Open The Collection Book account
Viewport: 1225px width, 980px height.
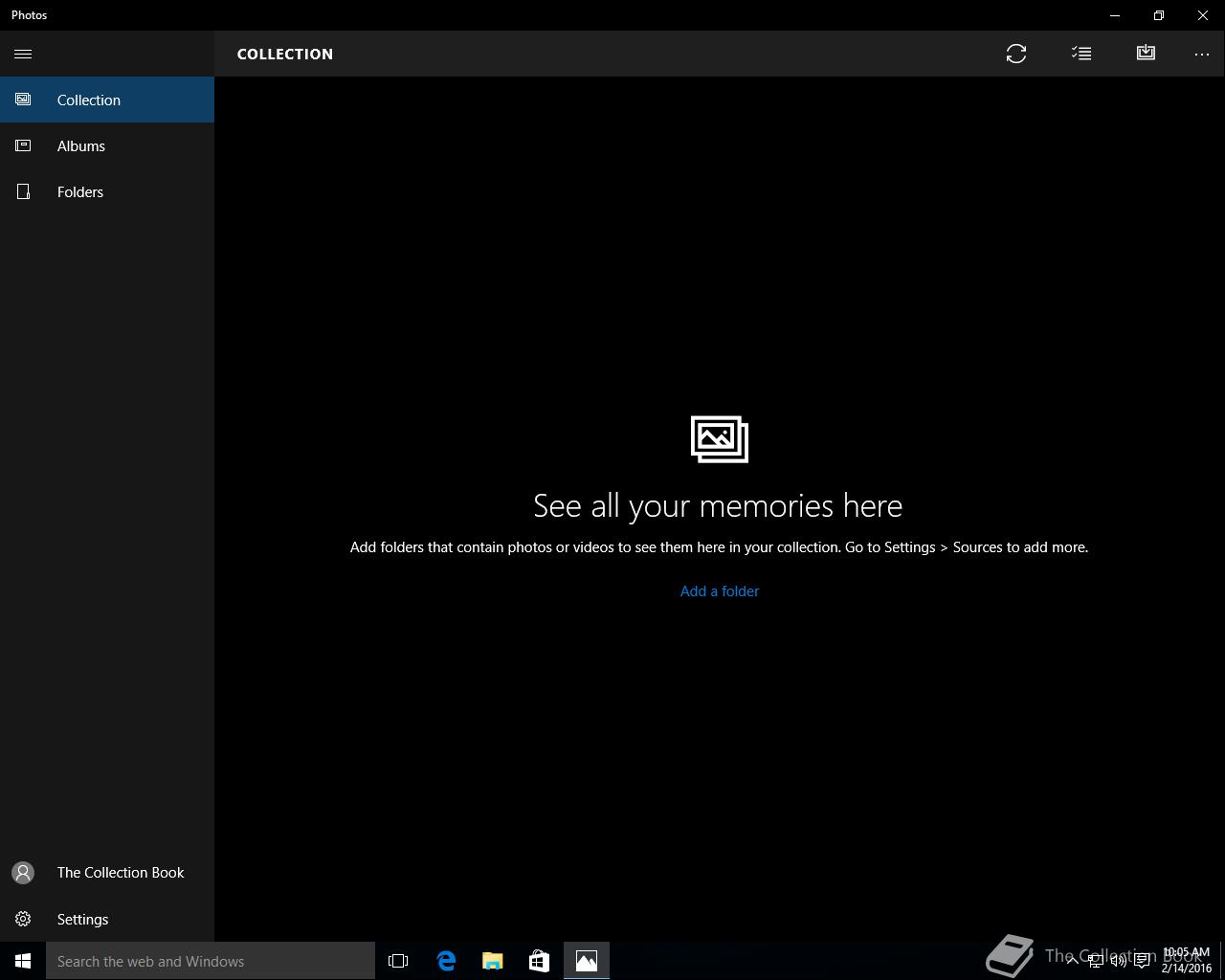(x=107, y=873)
